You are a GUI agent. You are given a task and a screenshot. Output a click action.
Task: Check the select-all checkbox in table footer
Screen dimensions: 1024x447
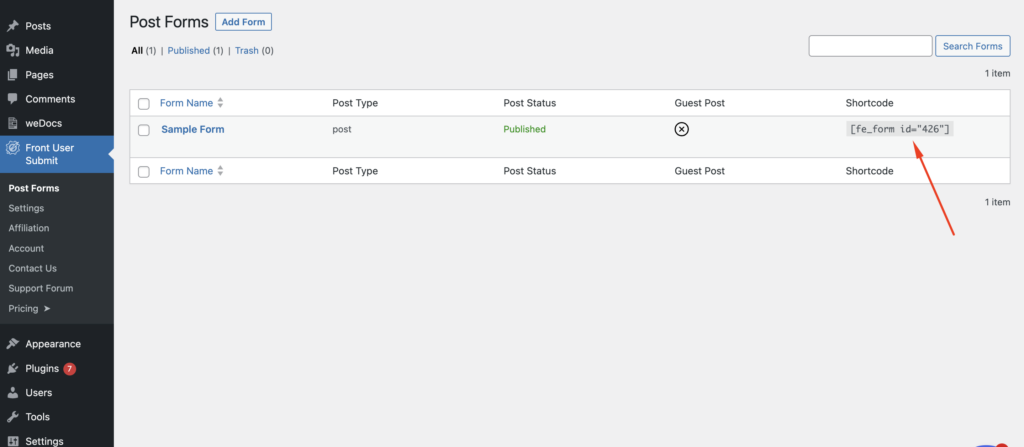(144, 172)
